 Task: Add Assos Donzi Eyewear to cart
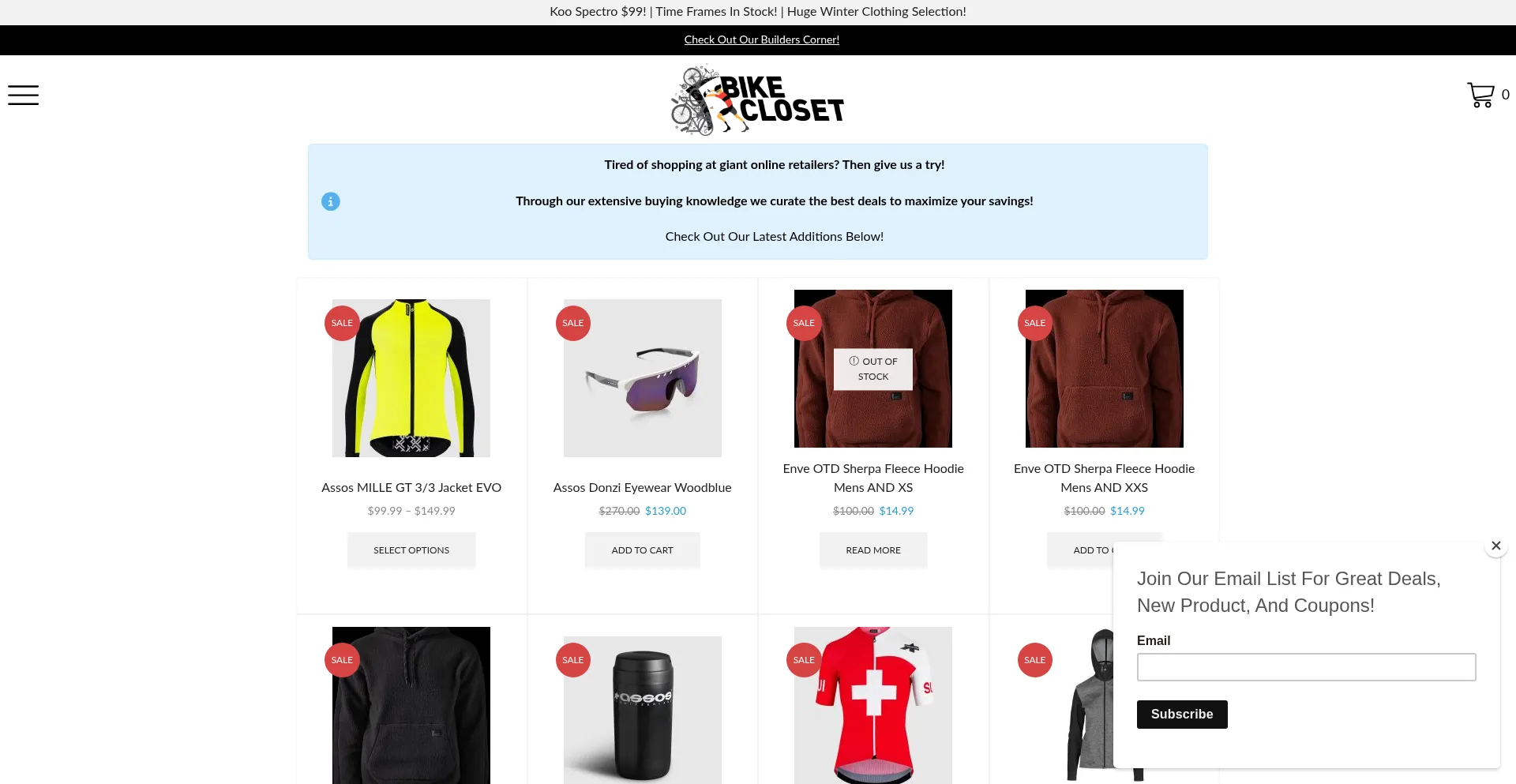click(642, 550)
